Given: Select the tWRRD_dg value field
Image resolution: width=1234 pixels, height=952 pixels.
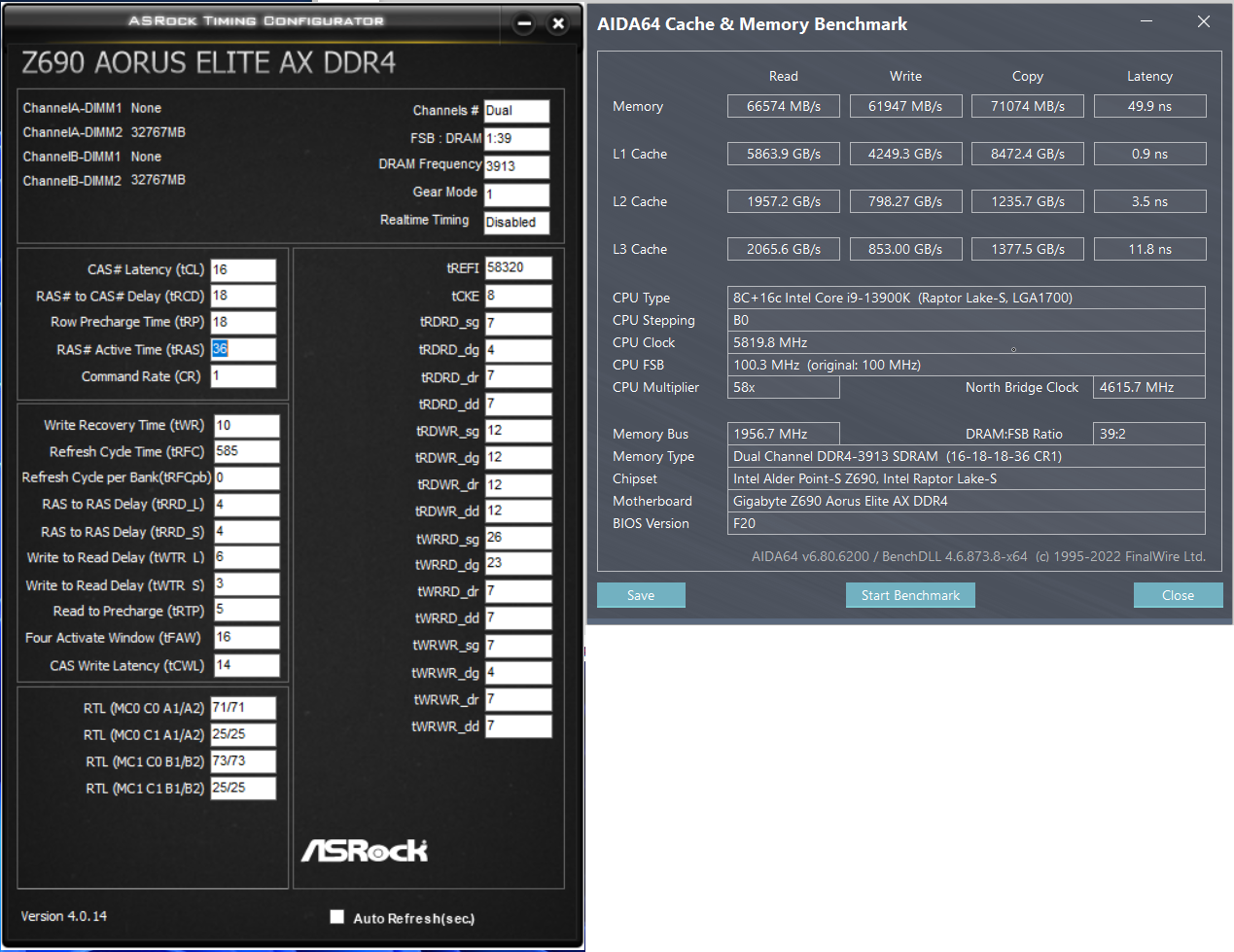Looking at the screenshot, I should [x=518, y=563].
